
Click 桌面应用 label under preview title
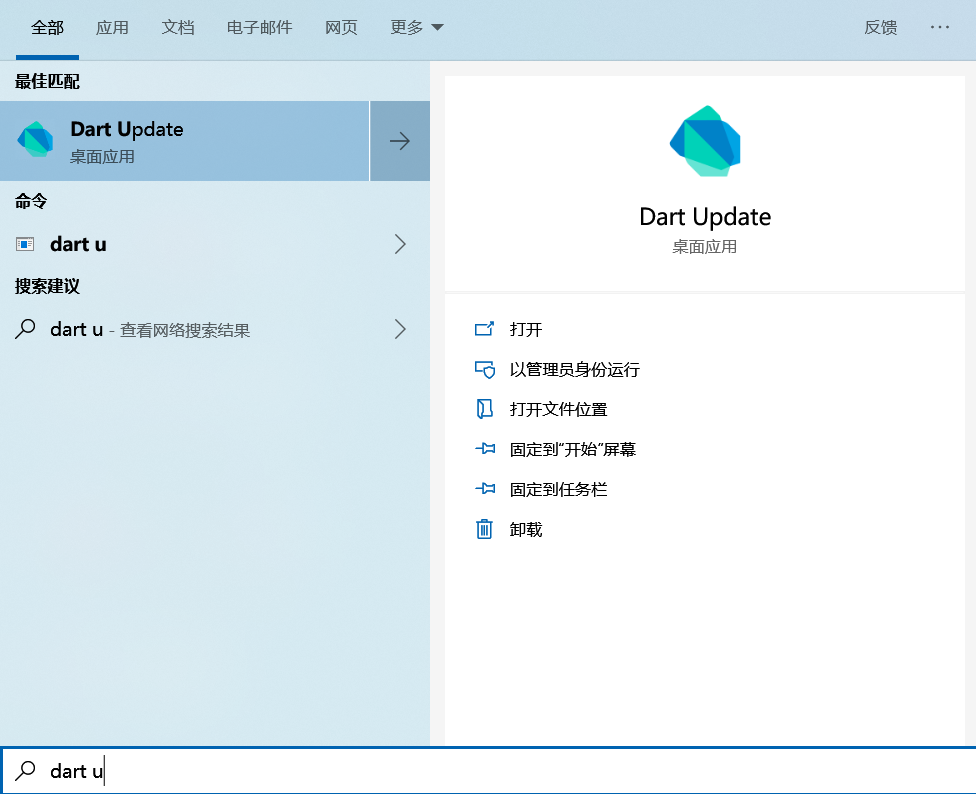[705, 247]
